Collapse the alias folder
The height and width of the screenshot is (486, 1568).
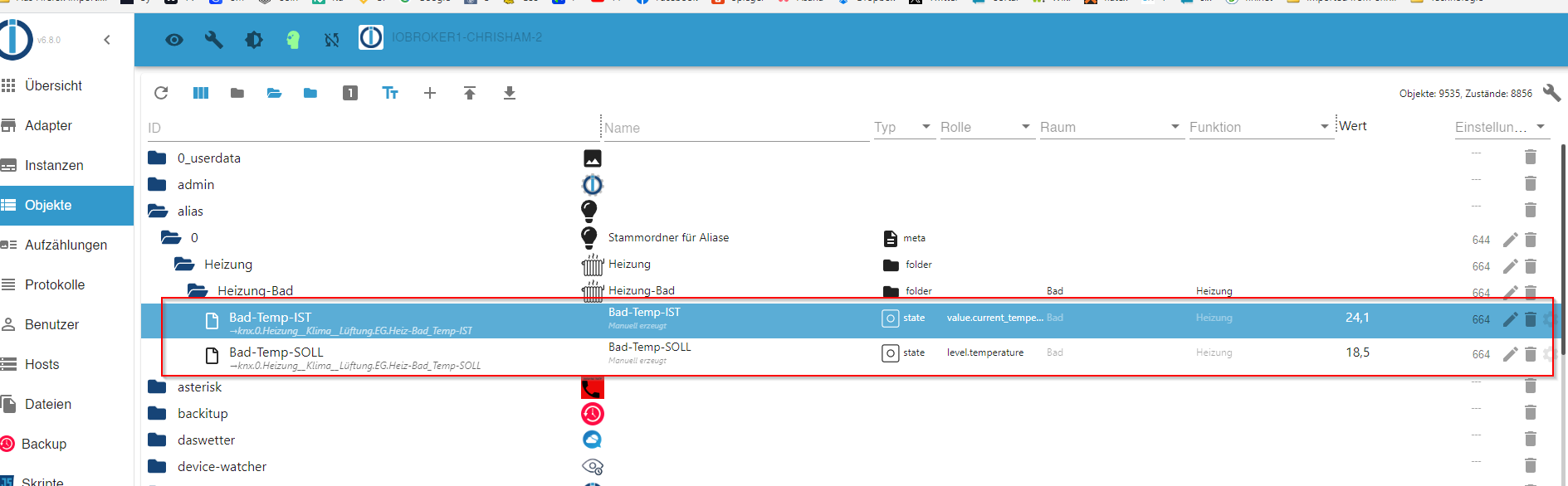(x=157, y=211)
